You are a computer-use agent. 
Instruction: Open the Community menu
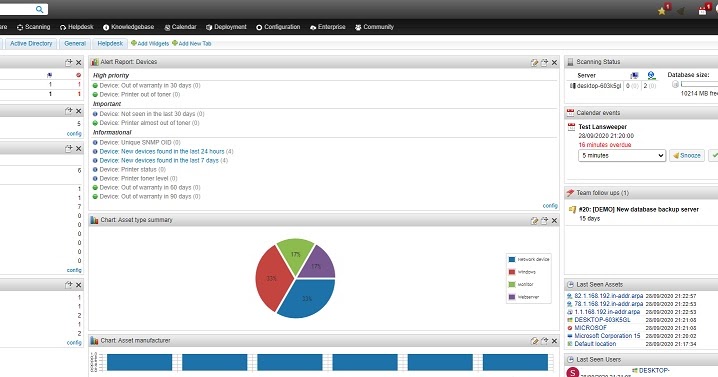click(x=374, y=27)
